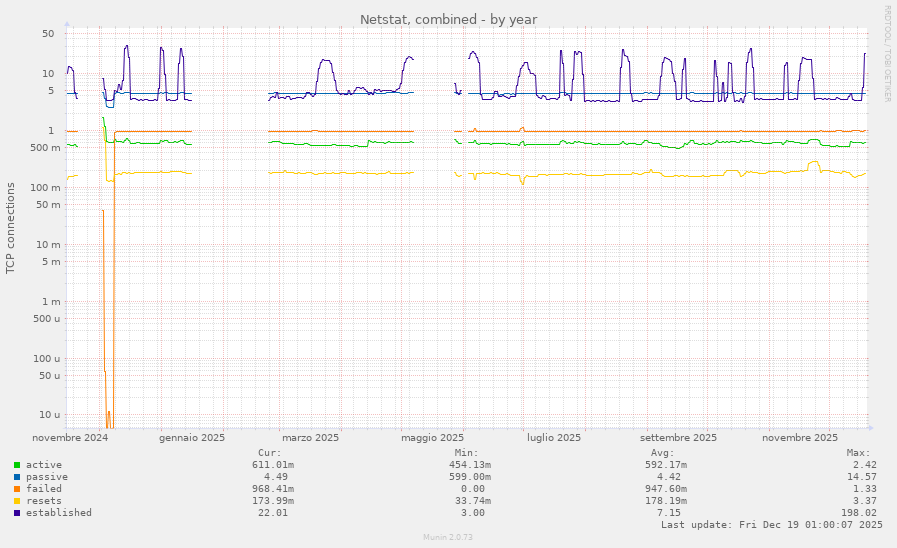Click the 'passive' legend label
This screenshot has height=548, width=897.
[46, 477]
